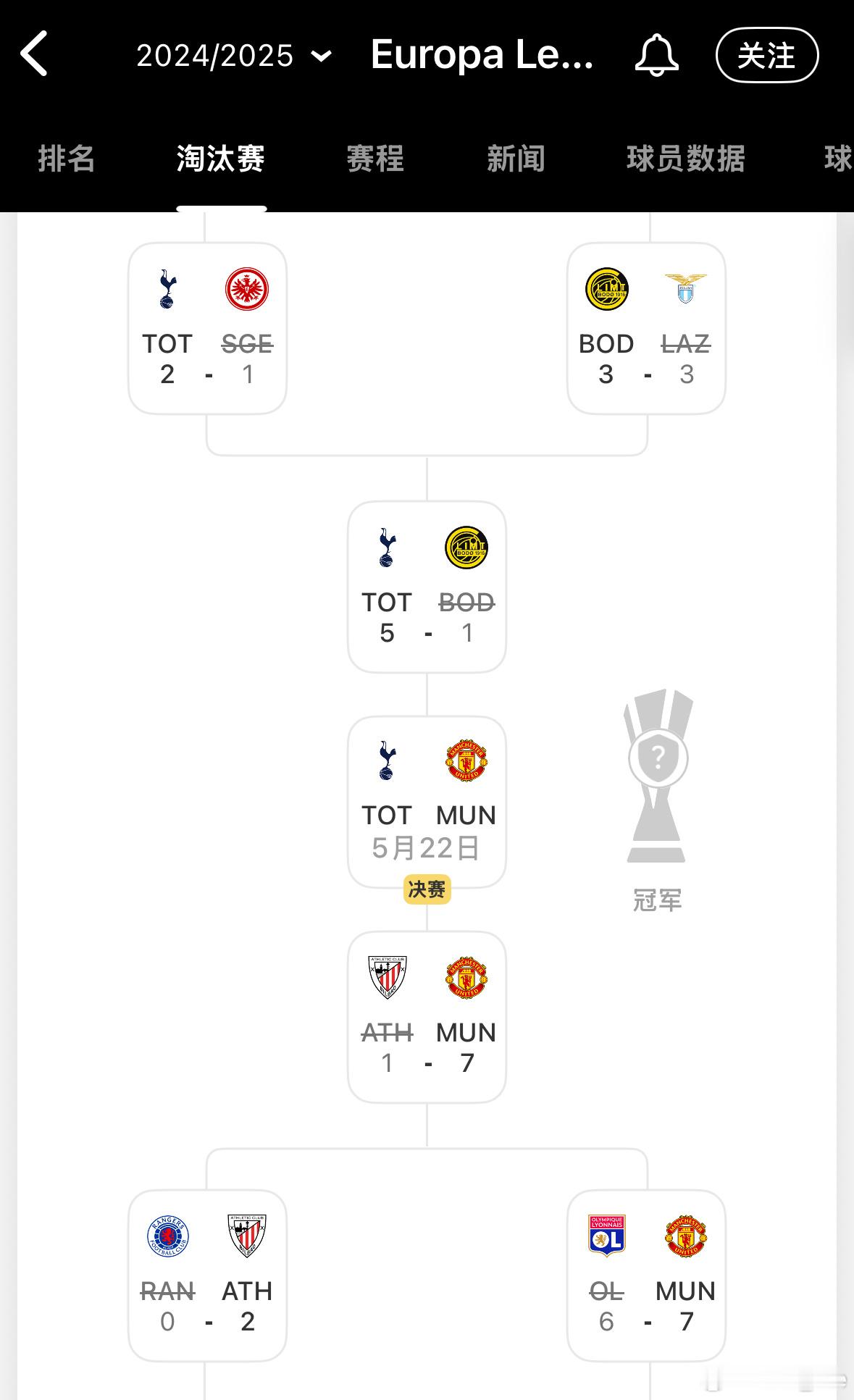This screenshot has height=1400, width=854.
Task: Open the notification bell icon
Action: point(656,55)
